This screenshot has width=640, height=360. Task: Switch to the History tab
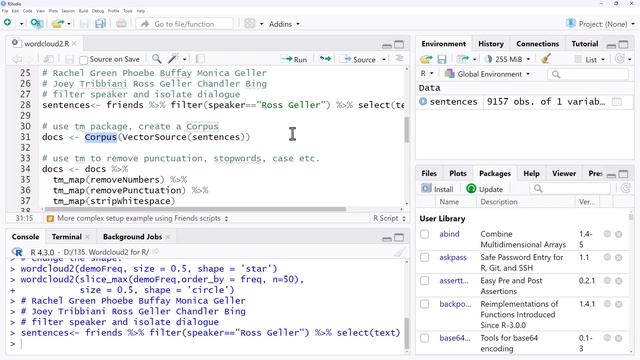click(491, 44)
